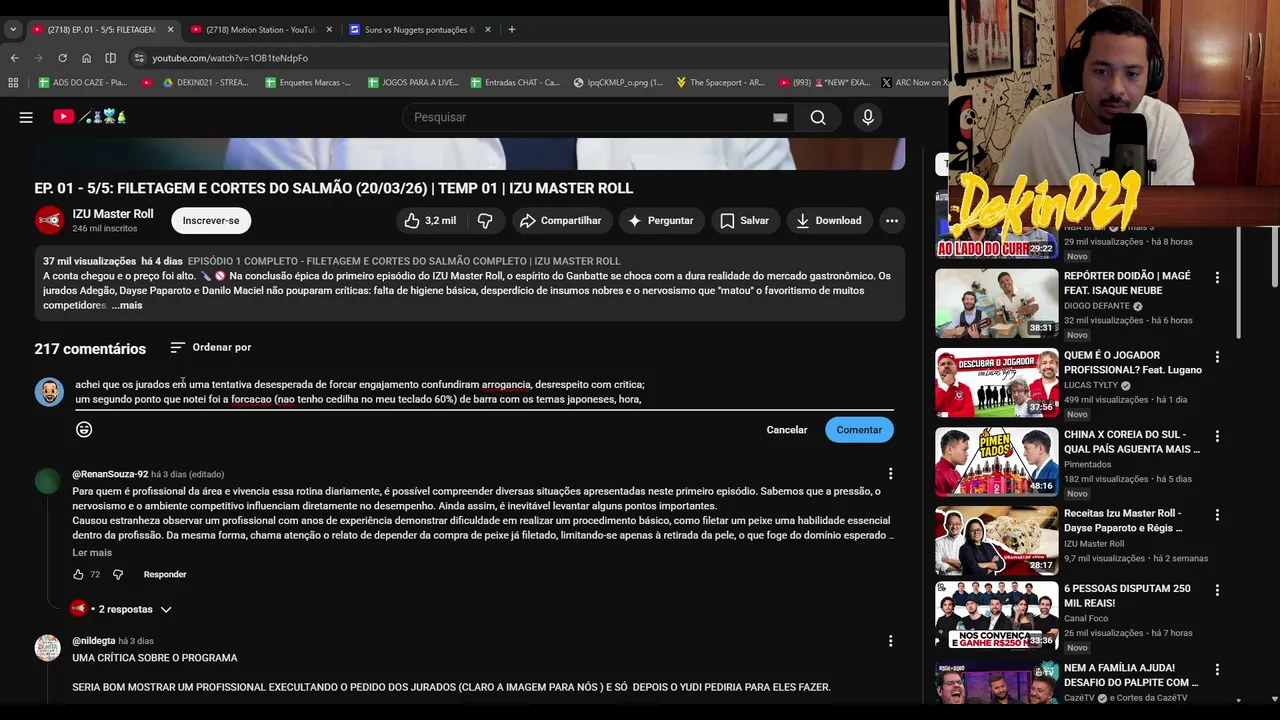Viewport: 1280px width, 720px height.
Task: Open a new browser tab
Action: [x=511, y=29]
